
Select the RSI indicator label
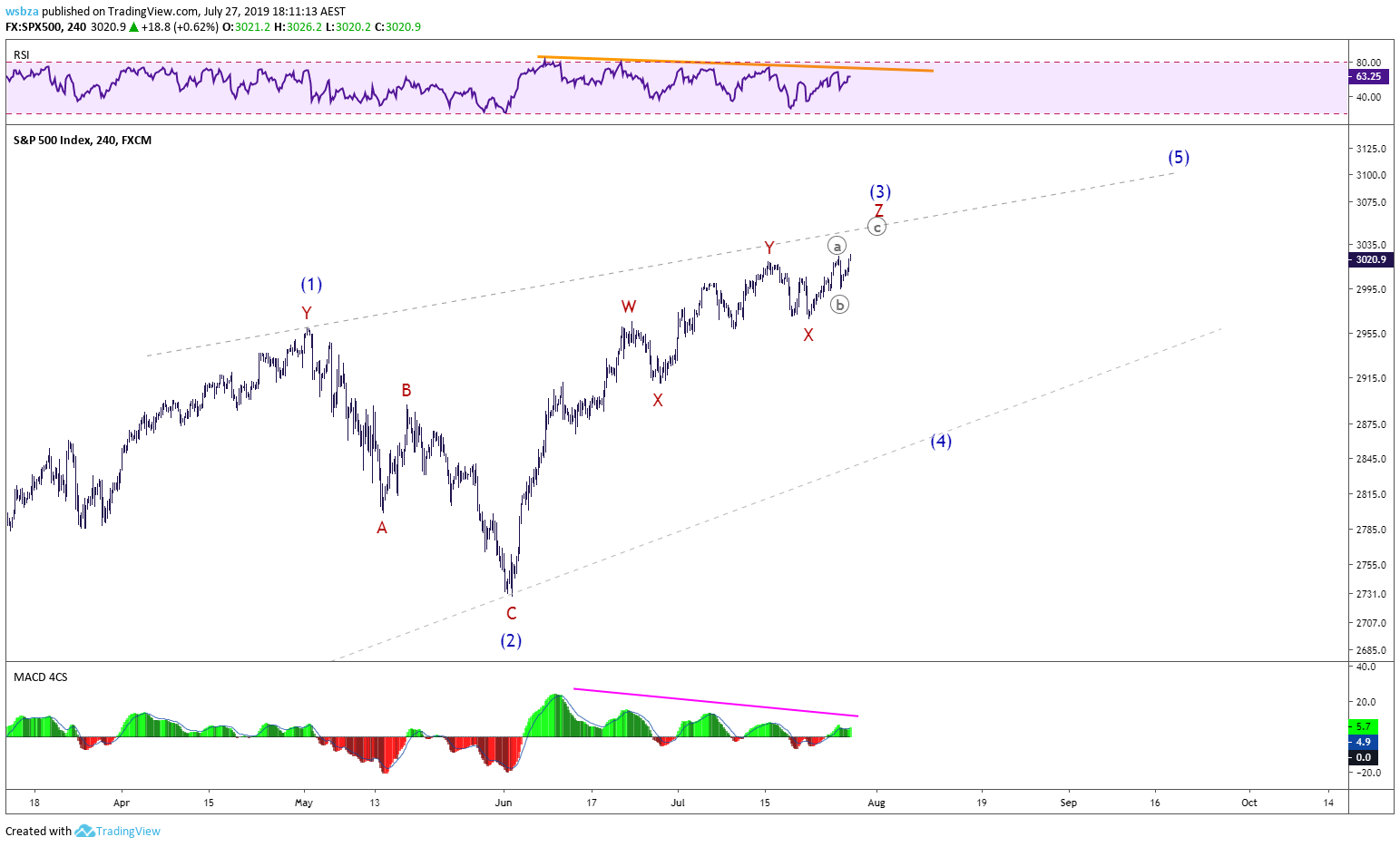[22, 55]
